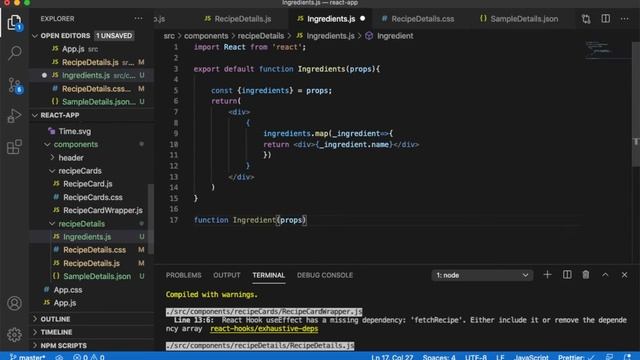Viewport: 640px width, 360px height.
Task: Open the Debug Console tab
Action: click(x=325, y=275)
